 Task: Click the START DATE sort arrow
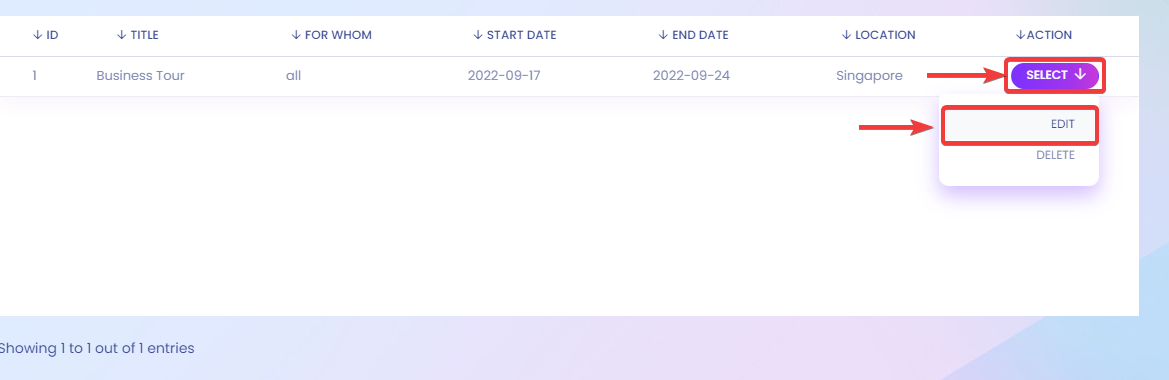478,35
